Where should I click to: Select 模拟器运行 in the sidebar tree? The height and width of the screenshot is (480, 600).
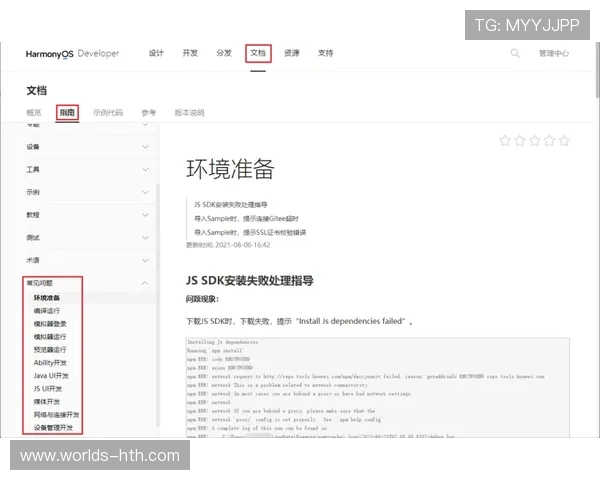coord(50,337)
